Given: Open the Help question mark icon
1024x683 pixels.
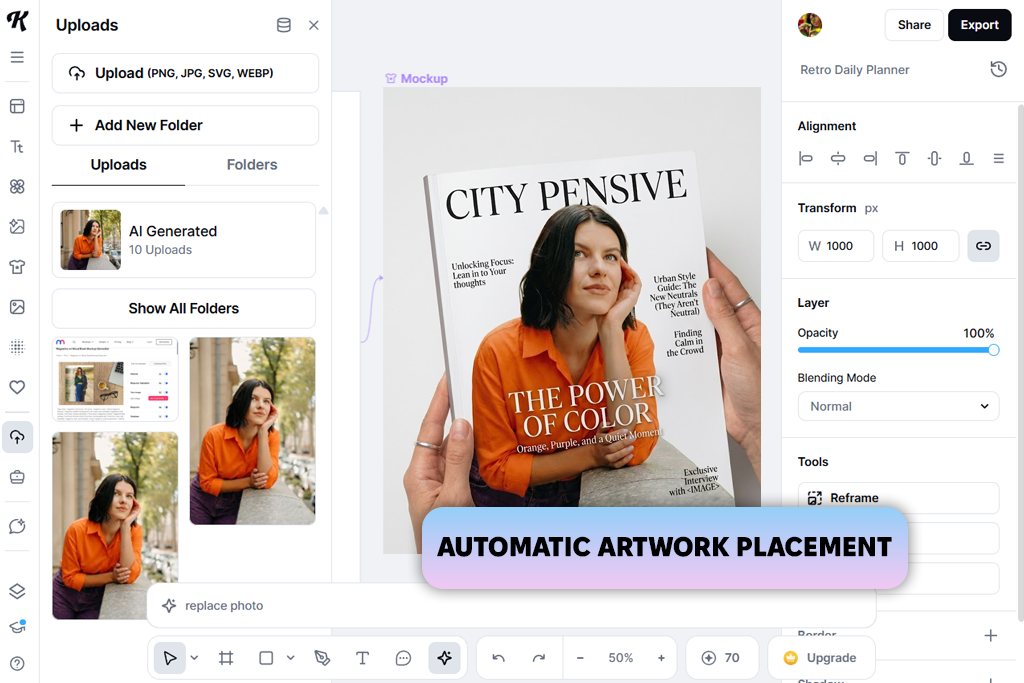Looking at the screenshot, I should (18, 663).
